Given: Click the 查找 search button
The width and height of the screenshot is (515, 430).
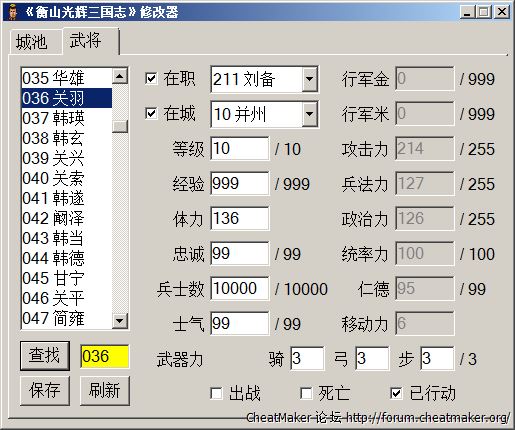Looking at the screenshot, I should (45, 356).
